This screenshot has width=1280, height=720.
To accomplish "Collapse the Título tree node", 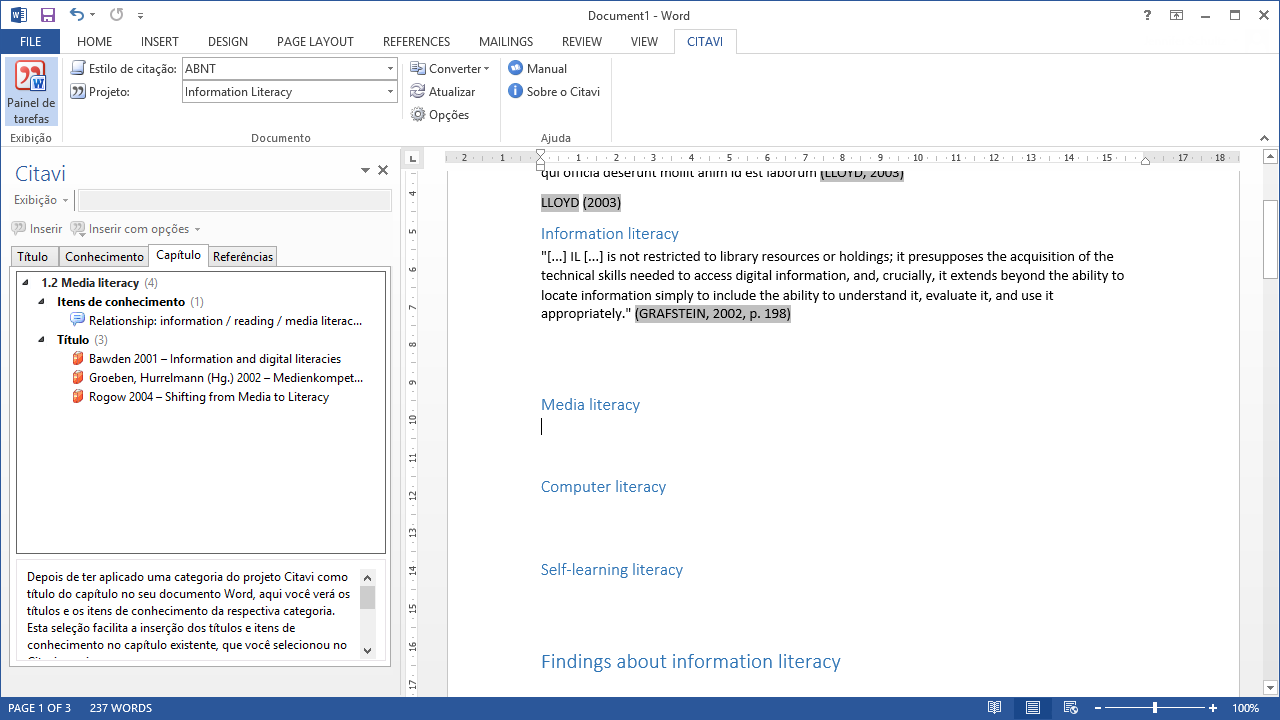I will point(42,340).
